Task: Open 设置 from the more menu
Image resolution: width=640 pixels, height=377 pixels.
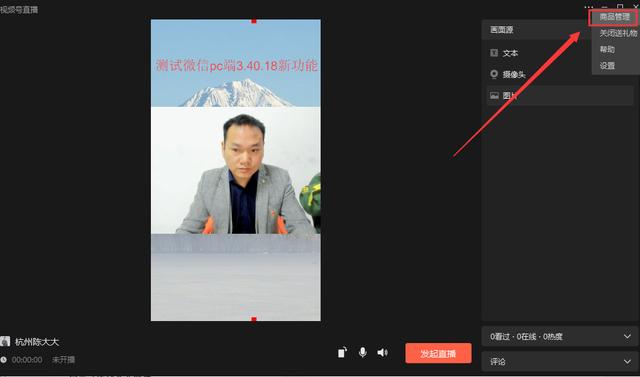Action: click(x=607, y=66)
